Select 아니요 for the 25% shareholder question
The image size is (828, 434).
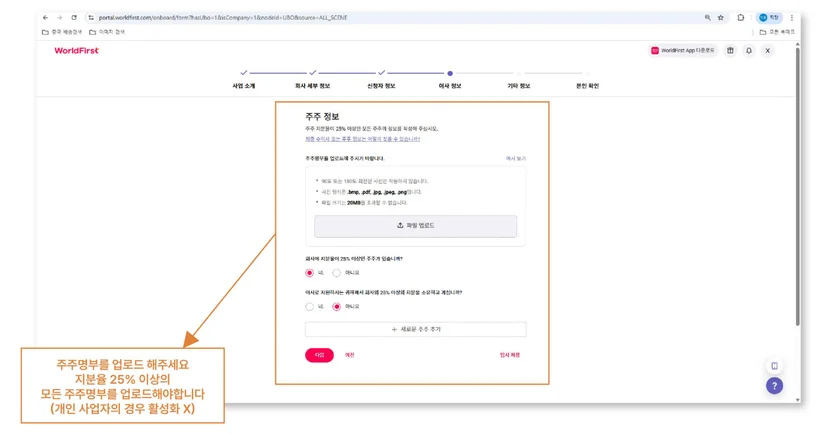click(x=336, y=273)
